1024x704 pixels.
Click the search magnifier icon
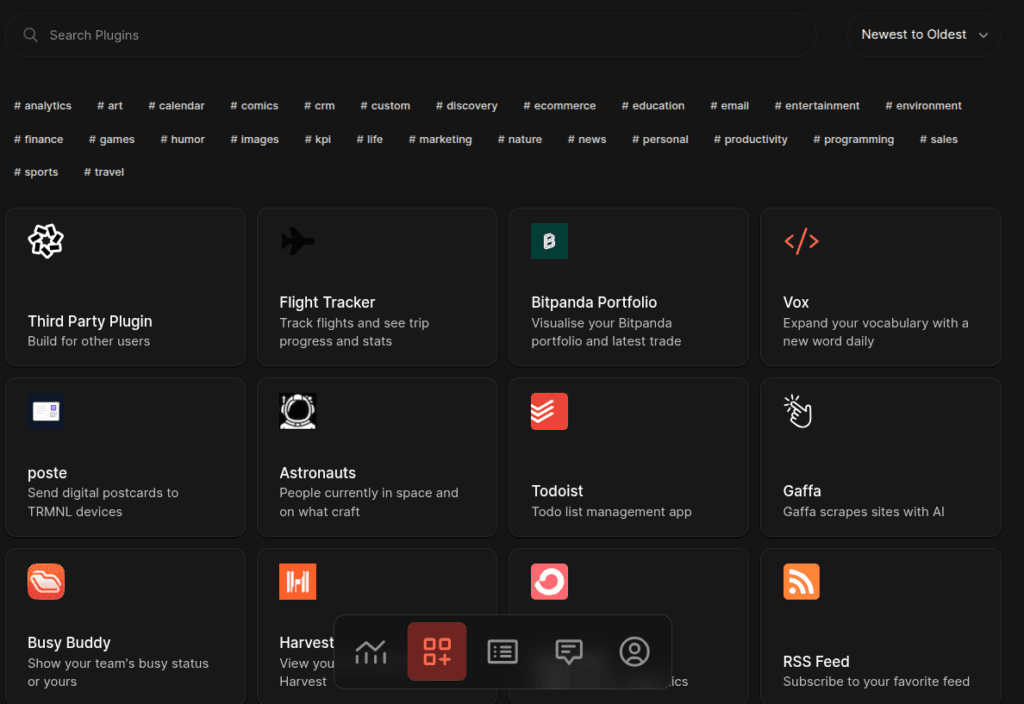click(30, 35)
